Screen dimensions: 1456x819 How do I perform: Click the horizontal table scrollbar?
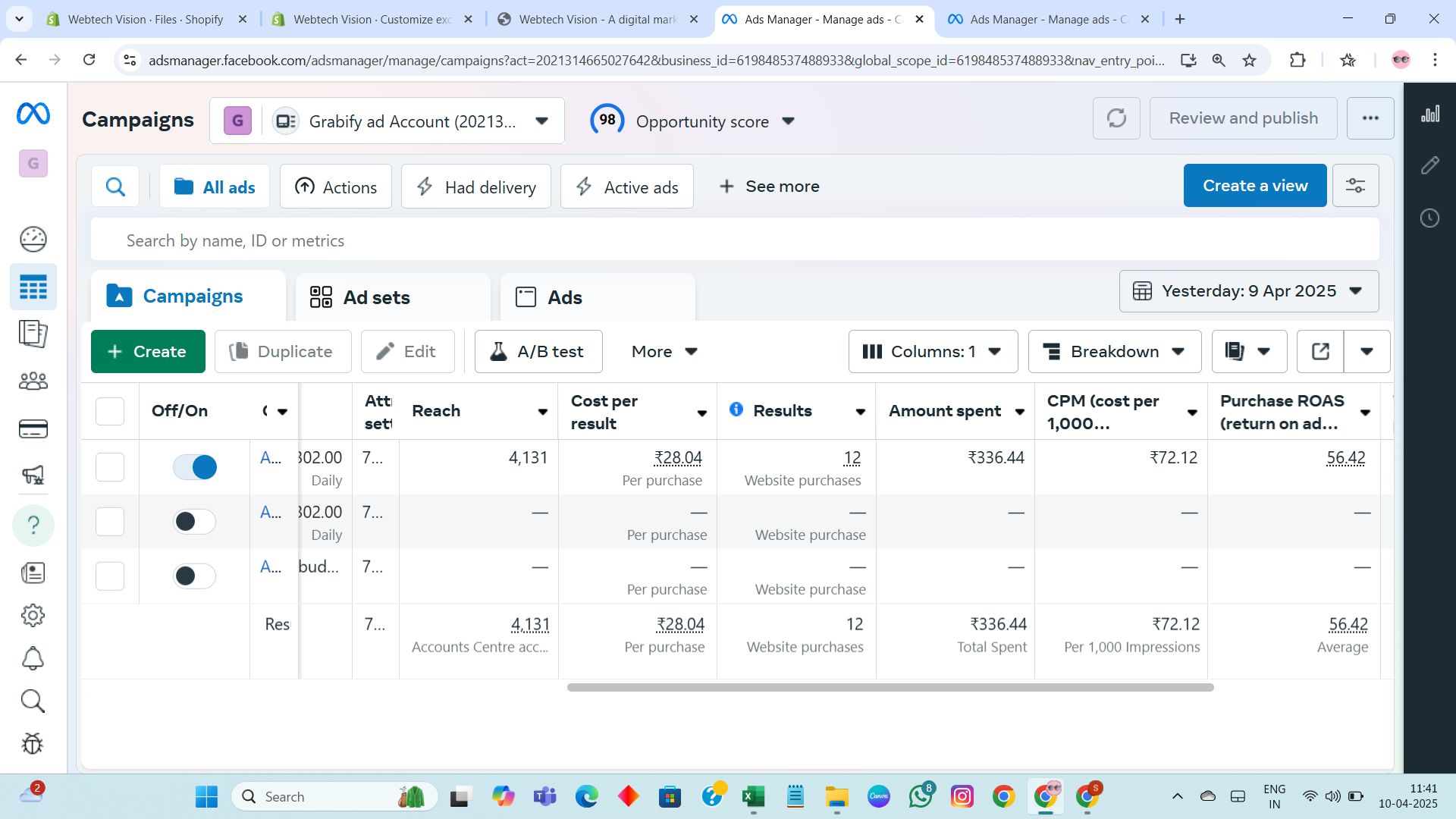890,688
